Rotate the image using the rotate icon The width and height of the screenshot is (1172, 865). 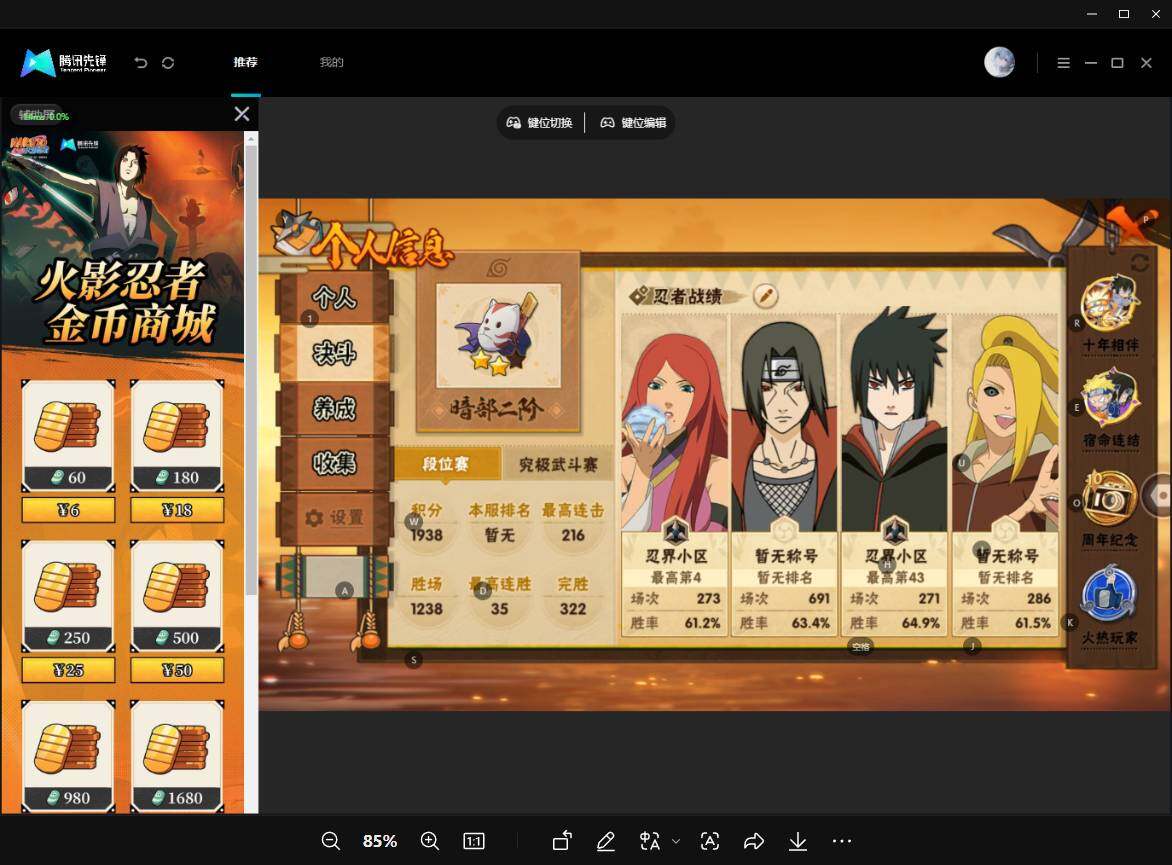pyautogui.click(x=562, y=841)
